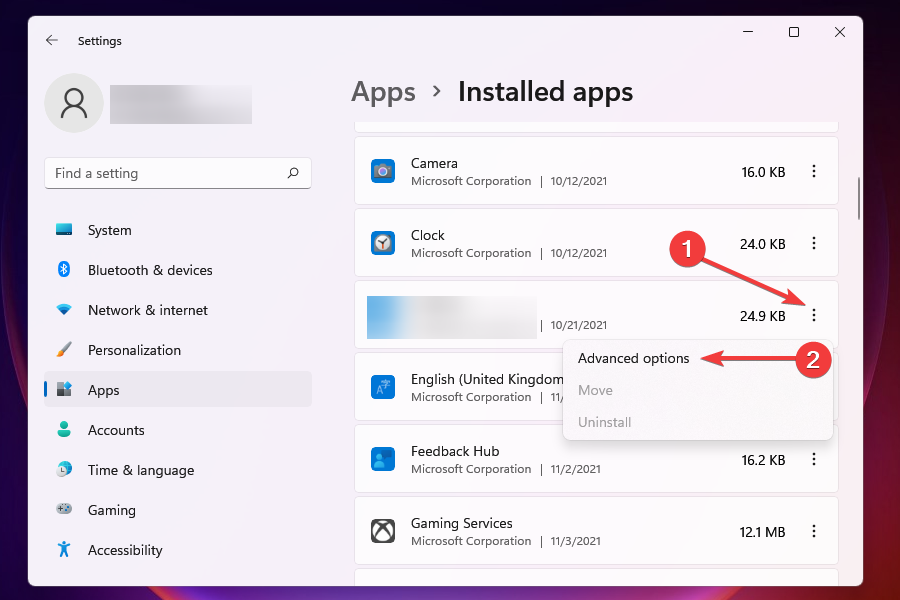This screenshot has width=900, height=600.
Task: Click the Camera app name
Action: [434, 163]
